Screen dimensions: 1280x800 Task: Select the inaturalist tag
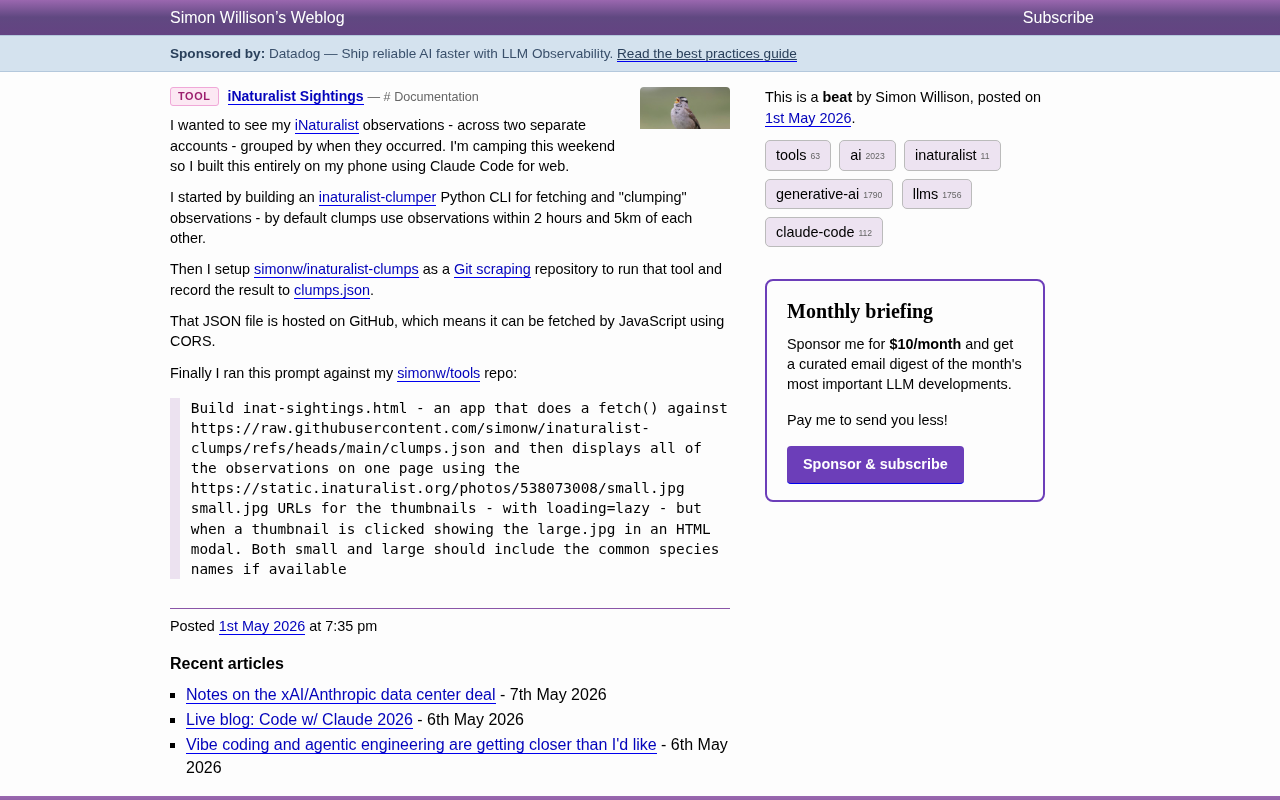tap(952, 155)
